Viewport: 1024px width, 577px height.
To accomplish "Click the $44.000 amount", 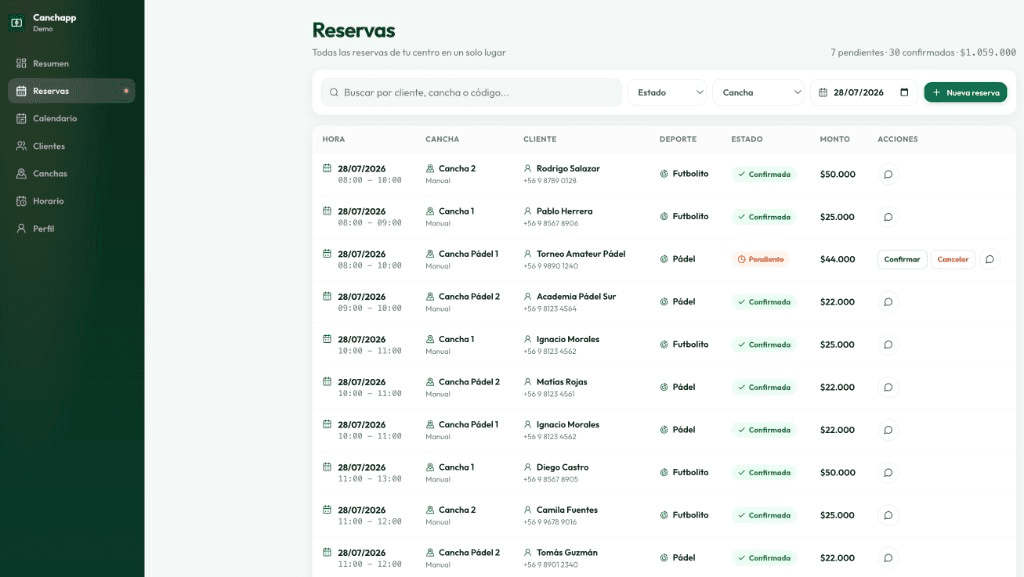I will [x=838, y=259].
